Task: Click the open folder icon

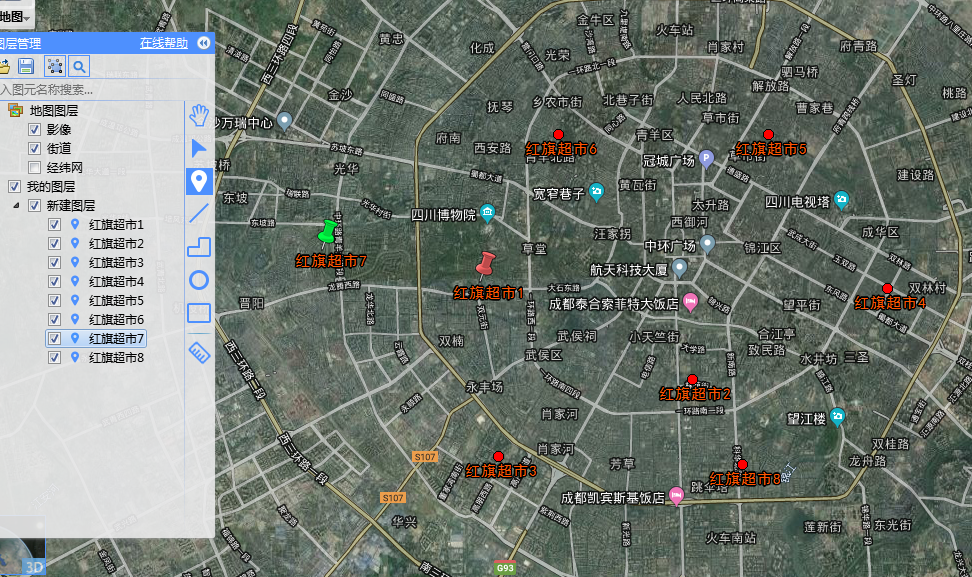Action: (x=4, y=66)
